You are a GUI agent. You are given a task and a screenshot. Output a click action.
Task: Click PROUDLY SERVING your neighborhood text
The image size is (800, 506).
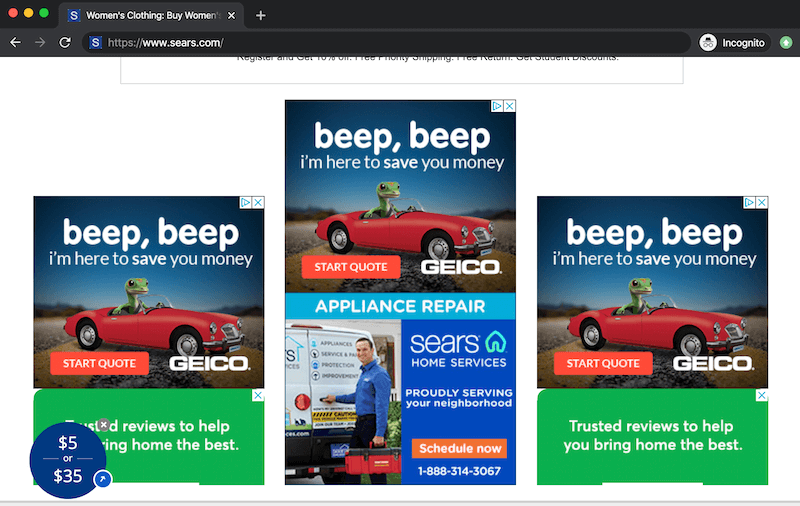[x=459, y=398]
